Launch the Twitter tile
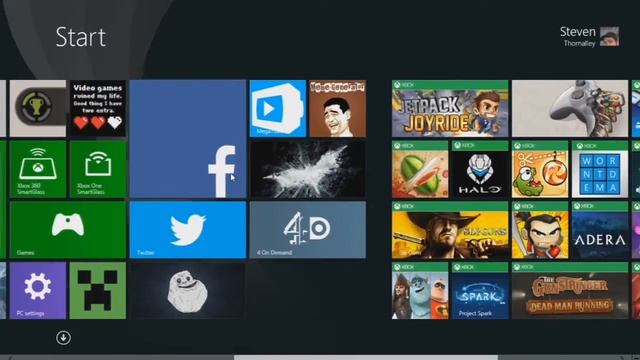Image resolution: width=640 pixels, height=360 pixels. 188,230
